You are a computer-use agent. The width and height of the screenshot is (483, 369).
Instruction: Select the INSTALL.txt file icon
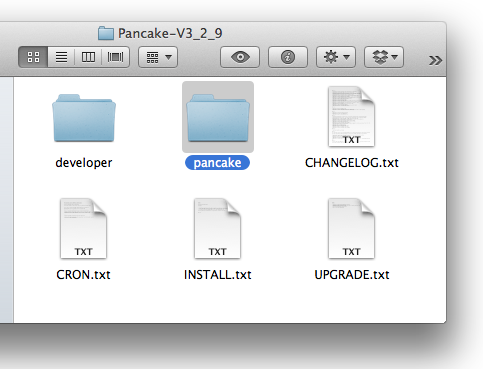pos(218,229)
